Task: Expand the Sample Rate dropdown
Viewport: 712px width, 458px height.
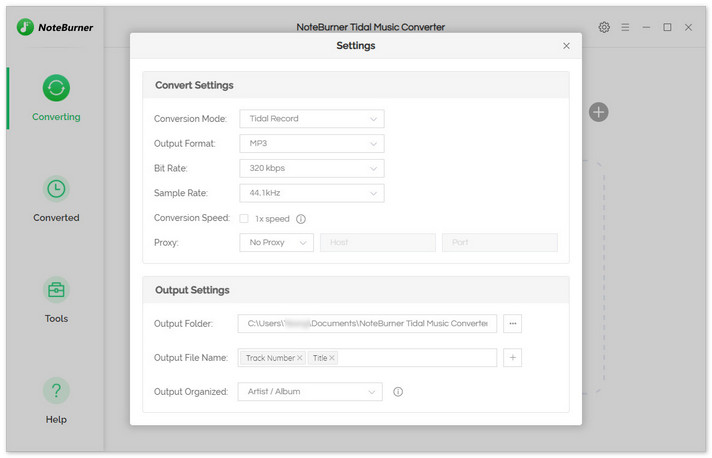Action: coord(312,193)
